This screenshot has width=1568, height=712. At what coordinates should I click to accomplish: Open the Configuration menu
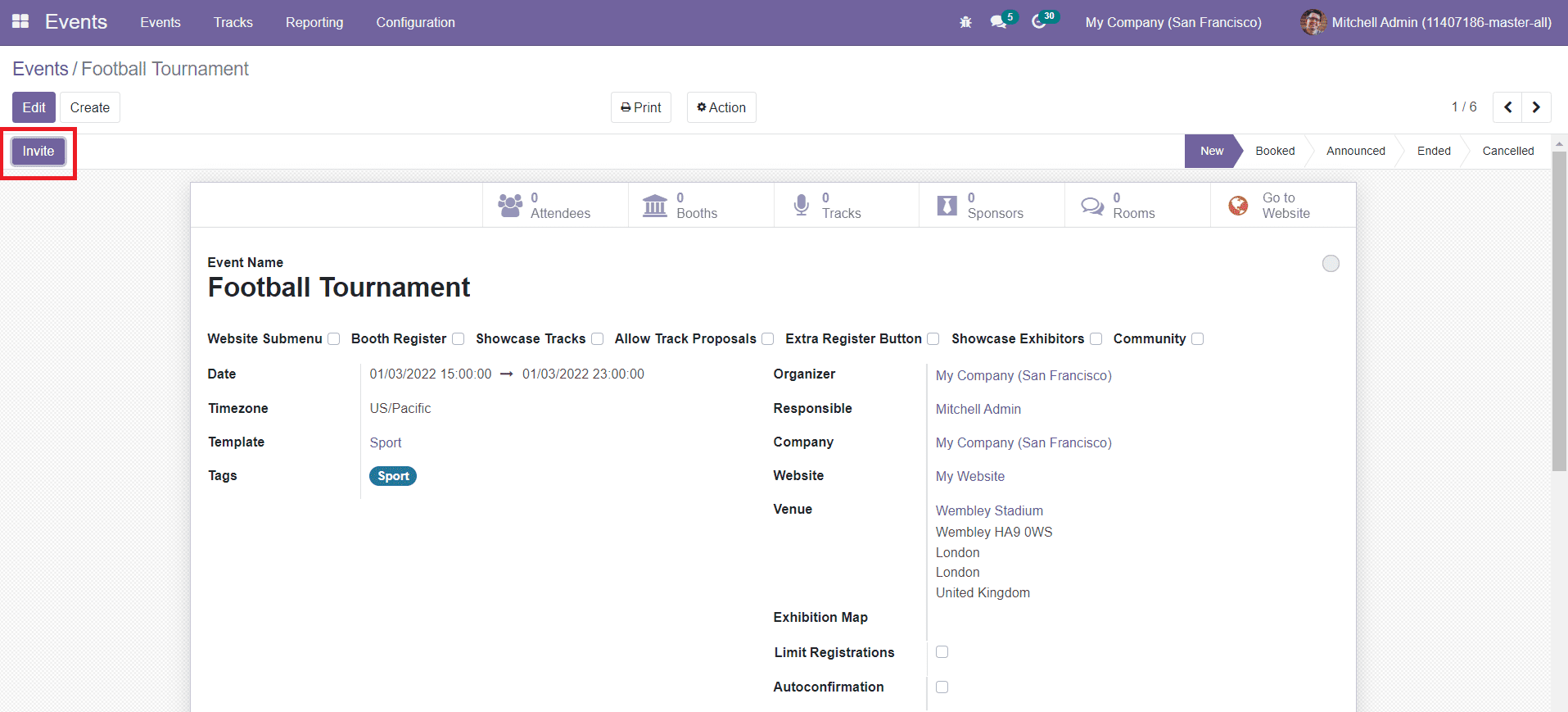click(416, 22)
